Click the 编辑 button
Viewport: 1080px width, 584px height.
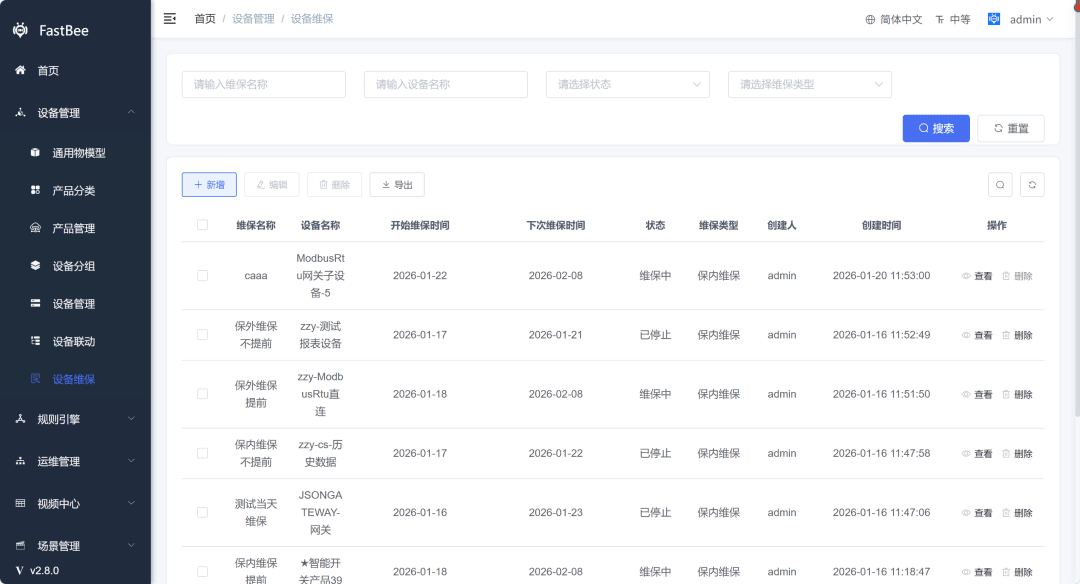pos(271,185)
